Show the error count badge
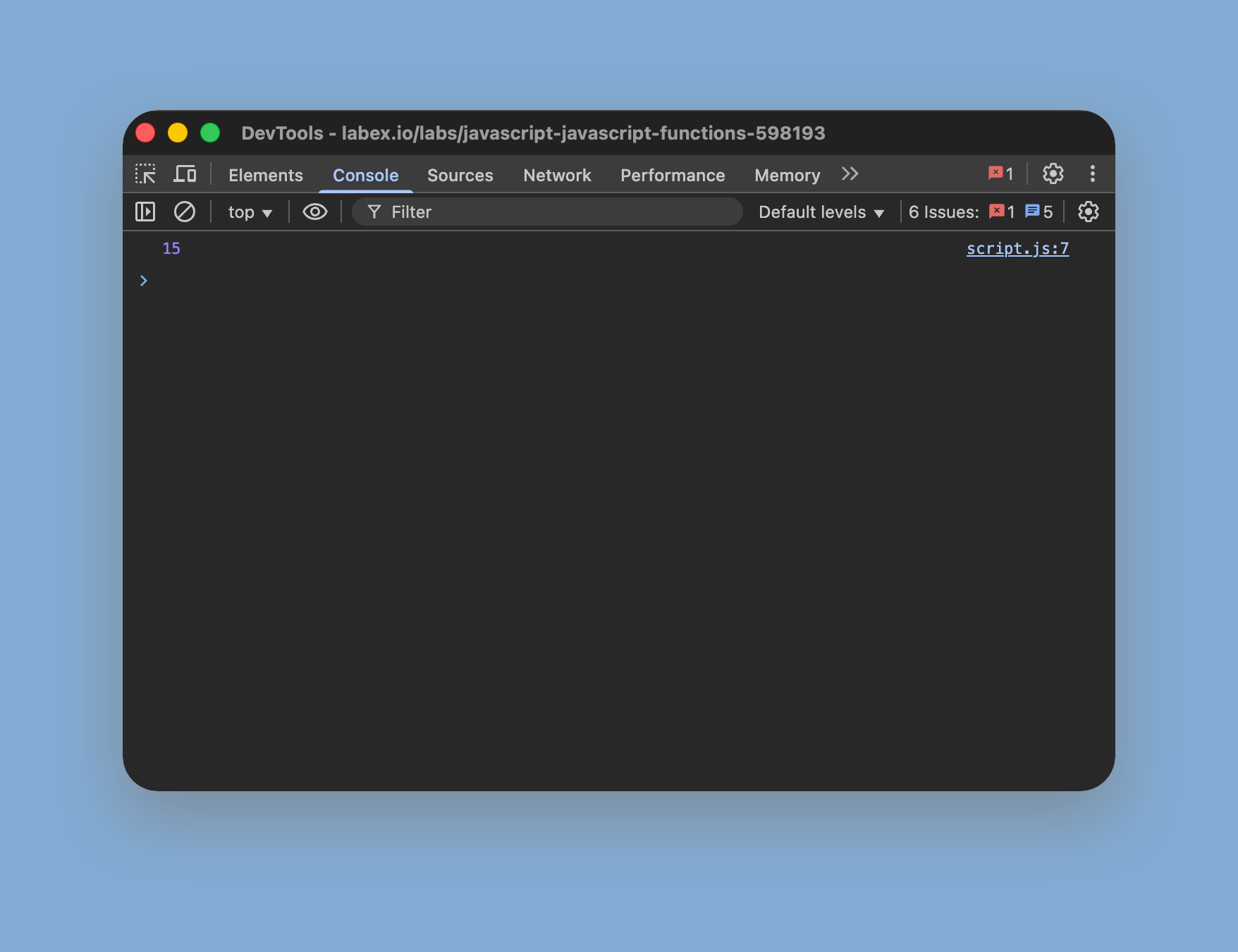 tap(1000, 174)
